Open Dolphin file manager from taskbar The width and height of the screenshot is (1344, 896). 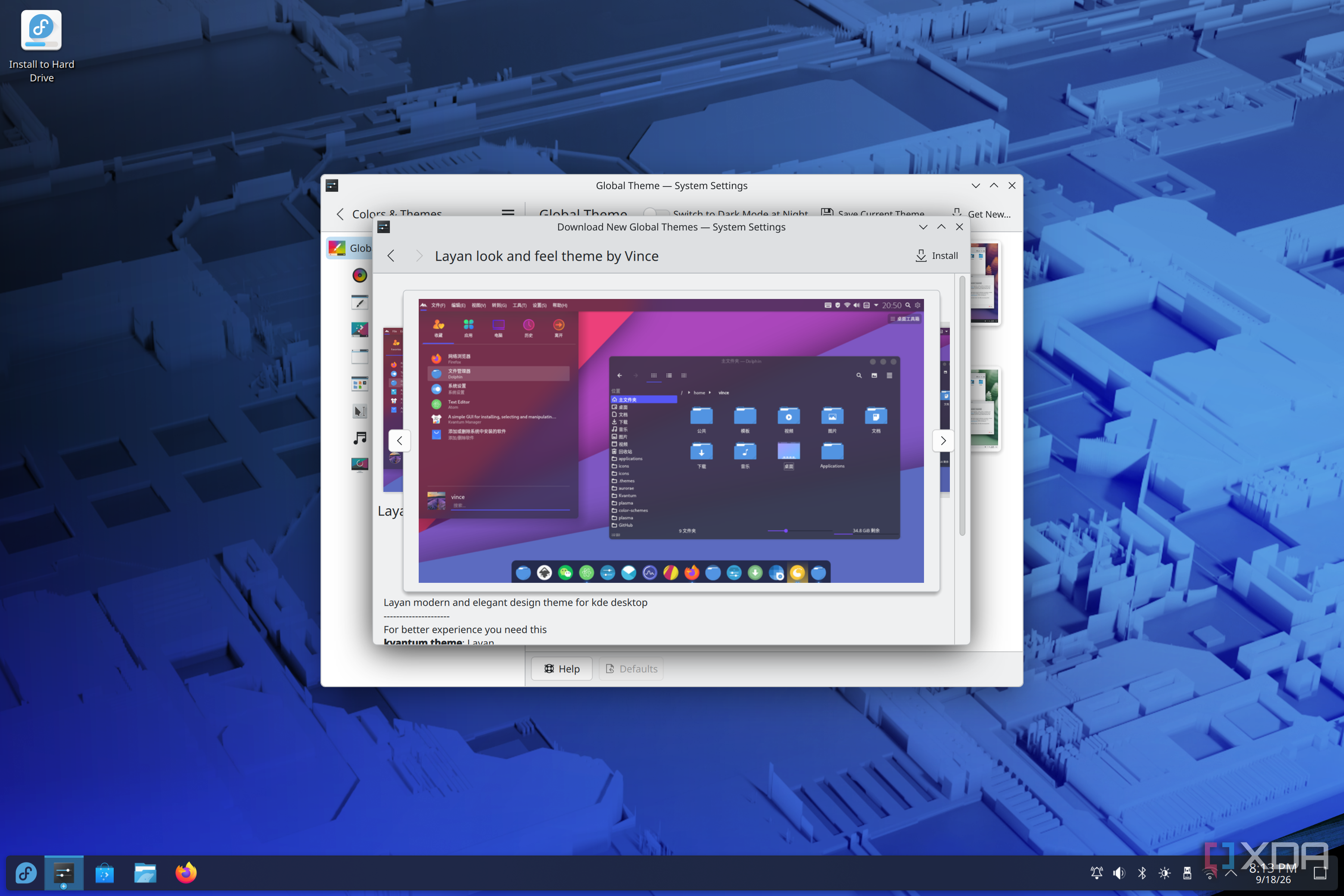tap(145, 873)
